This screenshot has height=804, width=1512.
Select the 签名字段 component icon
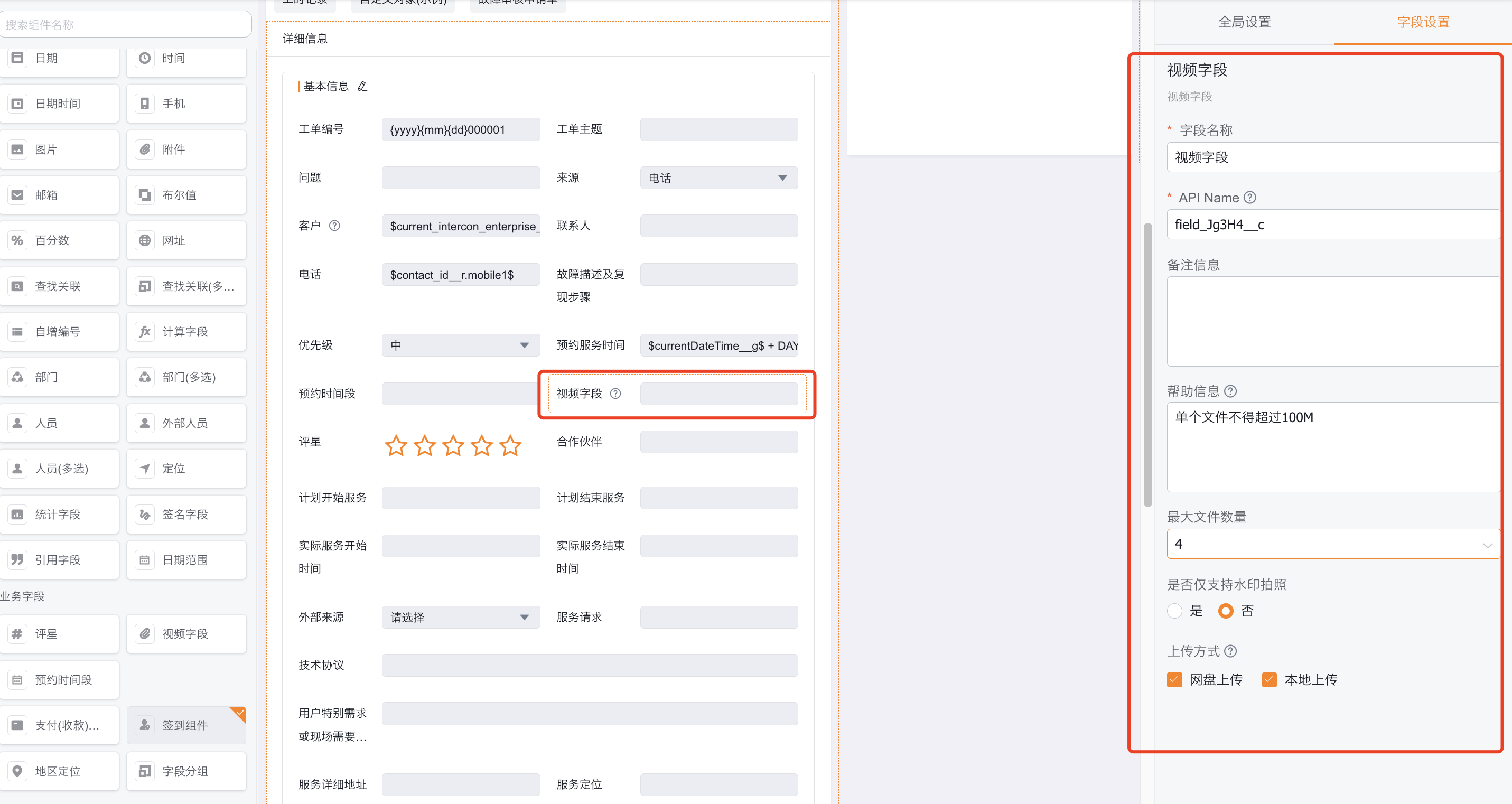[144, 514]
